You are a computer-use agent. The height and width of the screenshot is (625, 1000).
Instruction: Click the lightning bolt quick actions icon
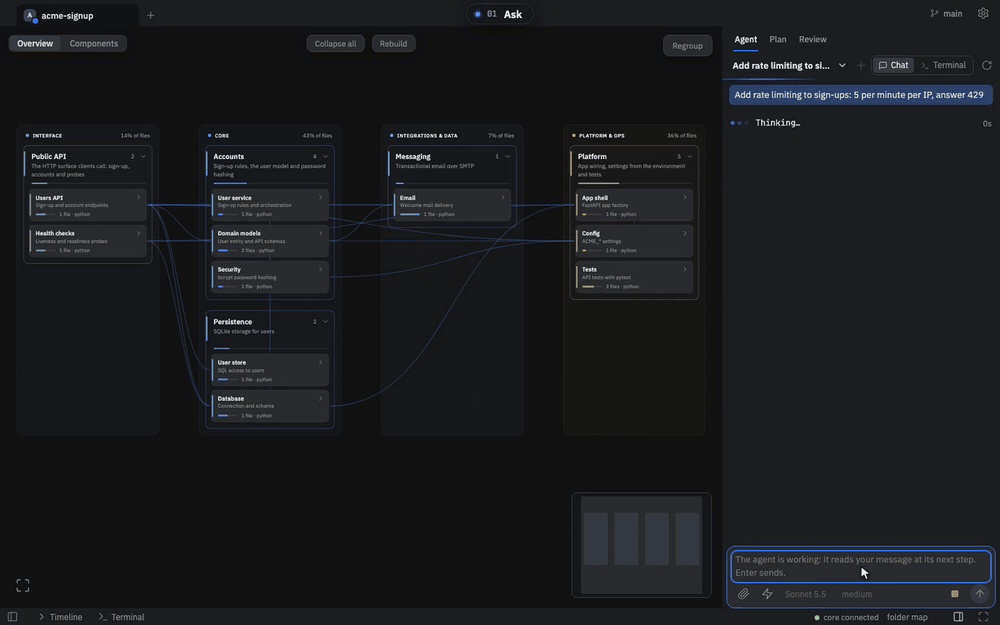pos(767,594)
